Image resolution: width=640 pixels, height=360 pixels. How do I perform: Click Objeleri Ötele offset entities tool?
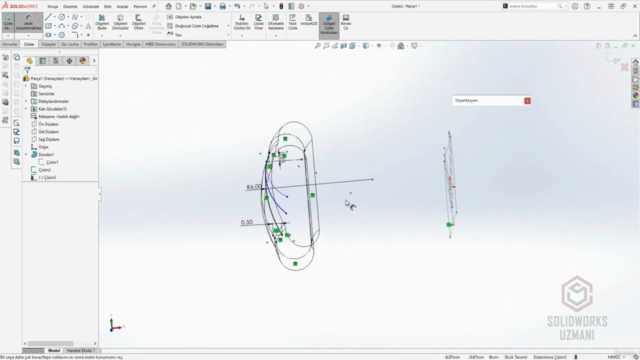(138, 22)
